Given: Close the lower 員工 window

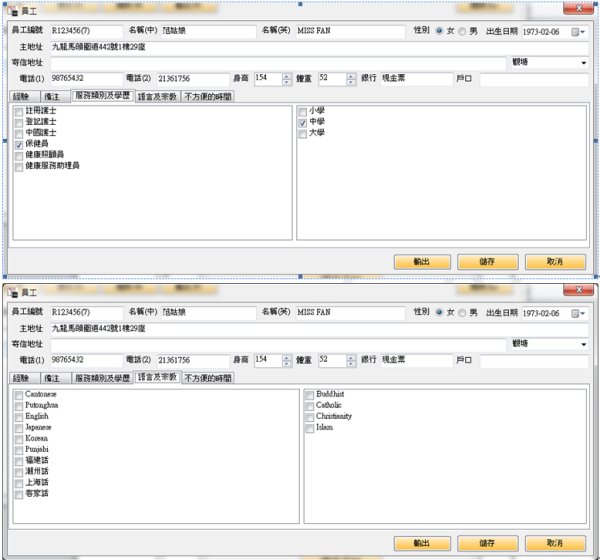Looking at the screenshot, I should coord(578,290).
